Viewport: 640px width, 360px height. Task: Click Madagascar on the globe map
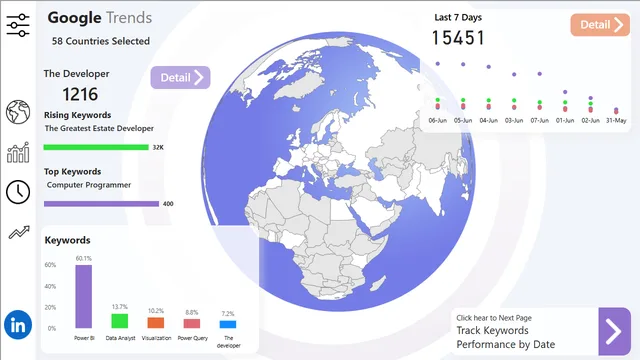tap(378, 283)
